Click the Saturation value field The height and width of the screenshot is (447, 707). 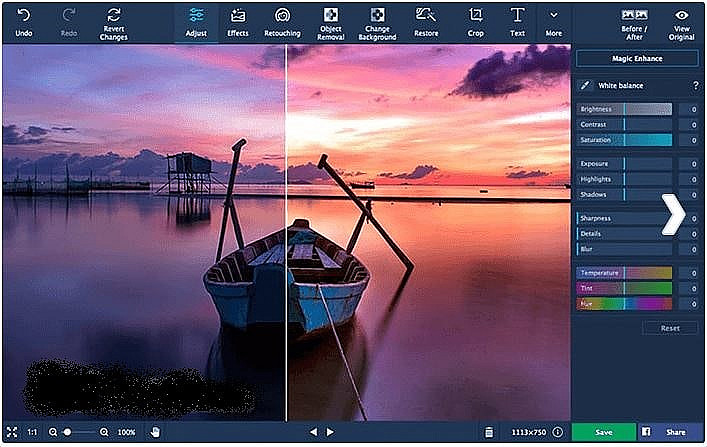[x=689, y=140]
